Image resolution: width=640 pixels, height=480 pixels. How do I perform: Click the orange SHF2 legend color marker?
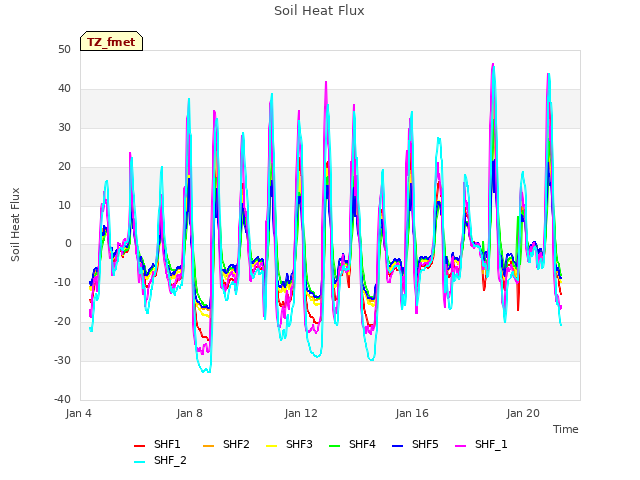pyautogui.click(x=209, y=446)
